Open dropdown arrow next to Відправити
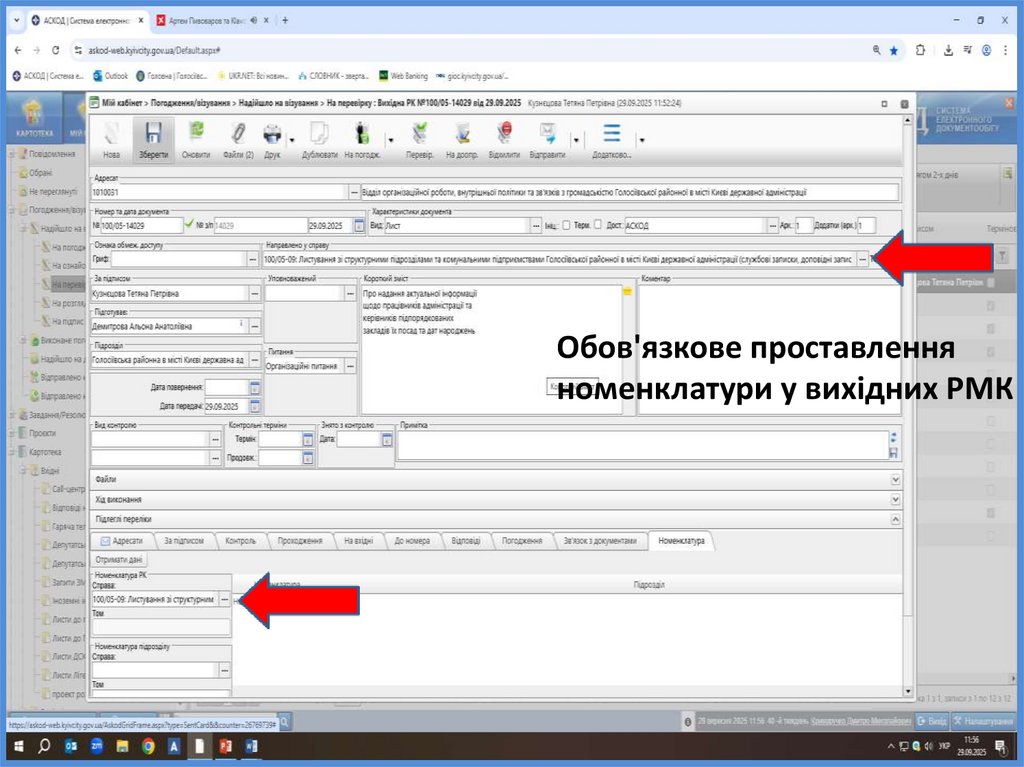The width and height of the screenshot is (1024, 767). tap(576, 140)
